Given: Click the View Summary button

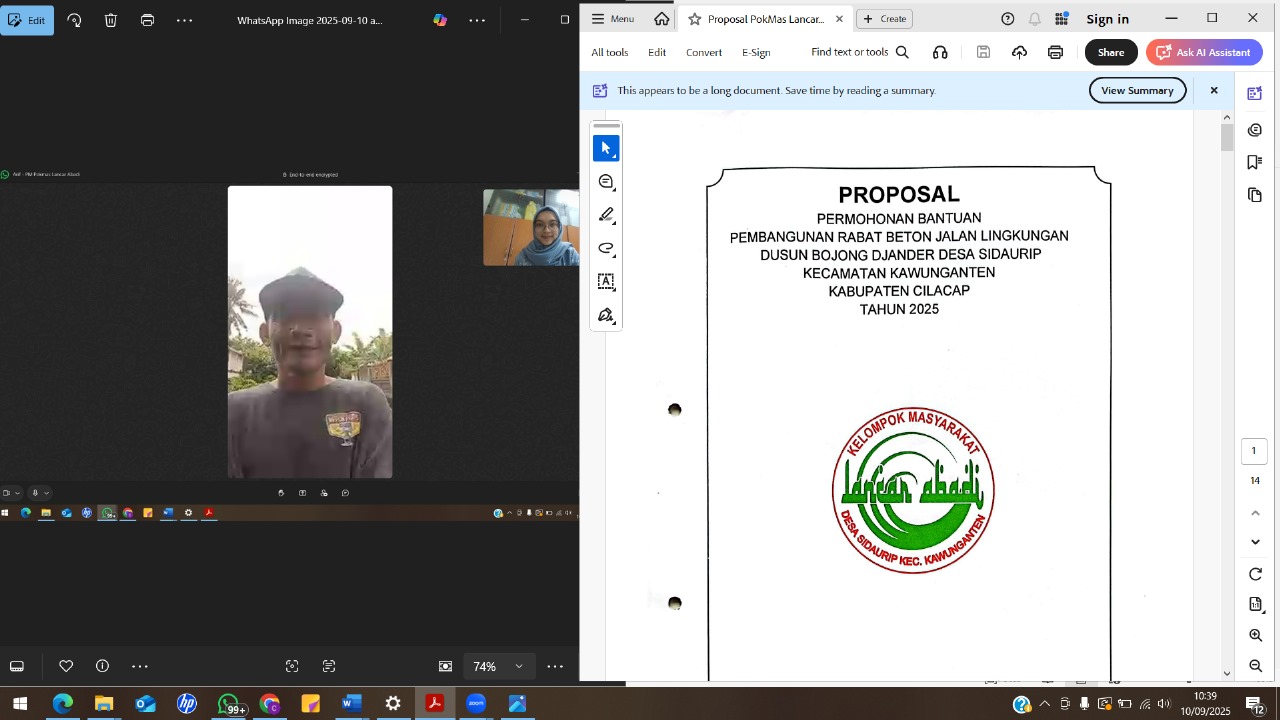Looking at the screenshot, I should [x=1137, y=90].
